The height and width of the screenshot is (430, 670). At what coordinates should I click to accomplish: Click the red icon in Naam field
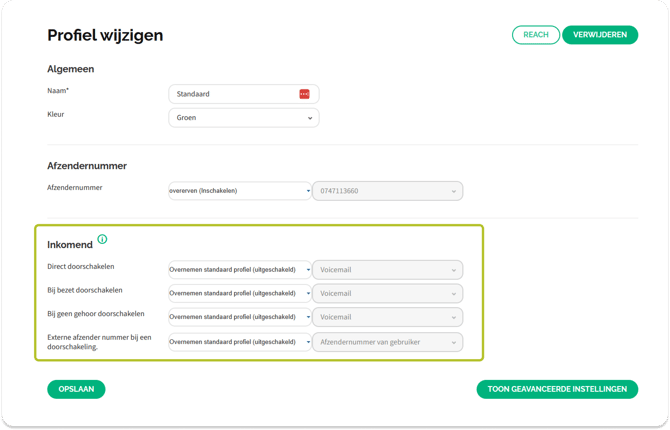coord(304,94)
